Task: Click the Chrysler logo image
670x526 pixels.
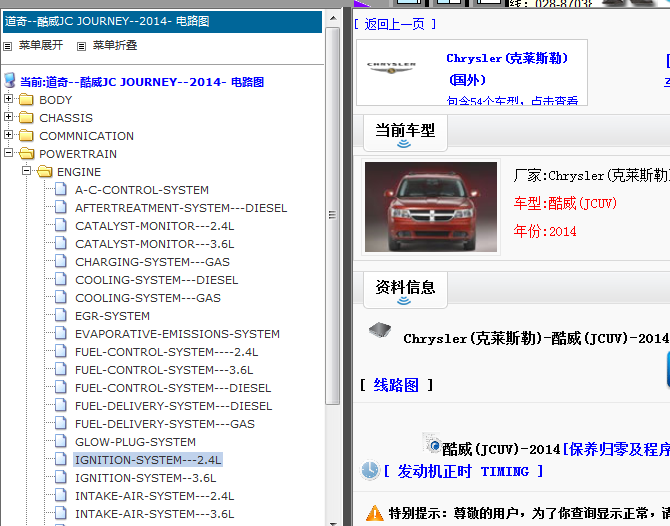Action: pos(391,67)
